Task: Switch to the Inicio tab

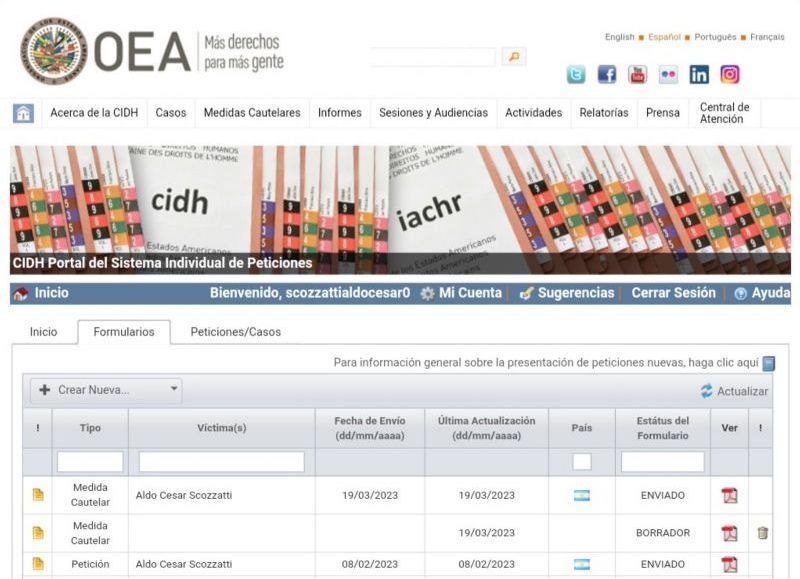Action: pos(43,332)
